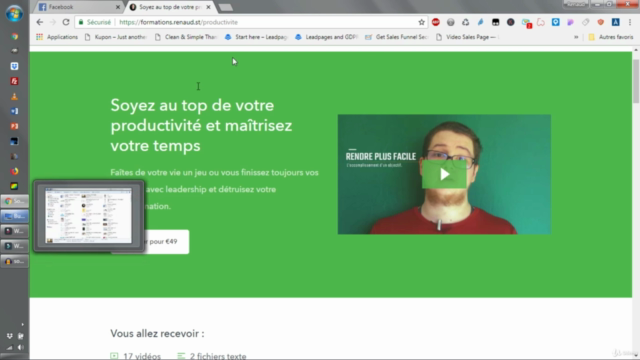Click the blue Dropbox-style taskbar icon
Screen dimensions: 640x360
14,66
